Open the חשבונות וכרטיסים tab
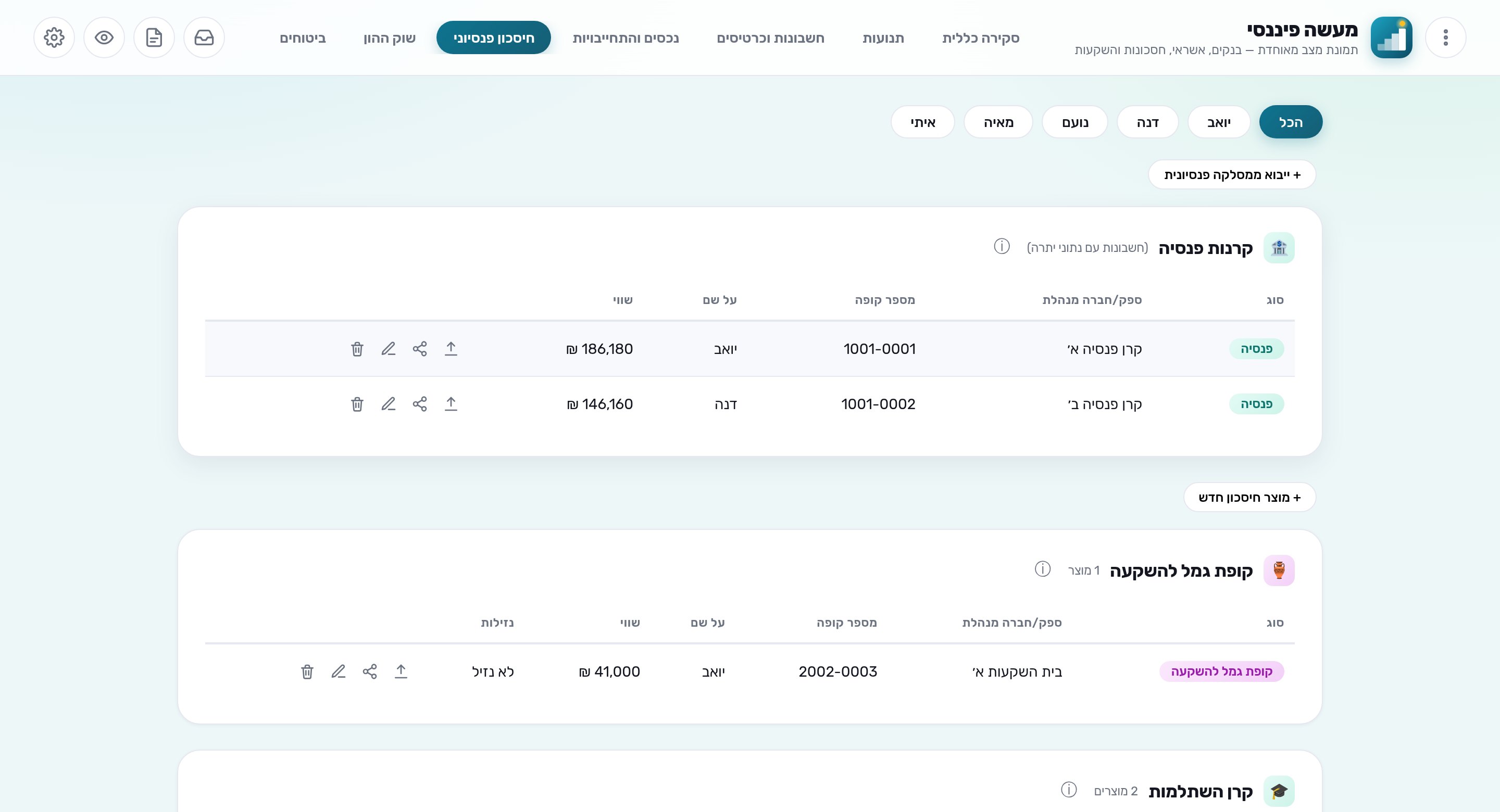Viewport: 1500px width, 812px height. pyautogui.click(x=770, y=38)
